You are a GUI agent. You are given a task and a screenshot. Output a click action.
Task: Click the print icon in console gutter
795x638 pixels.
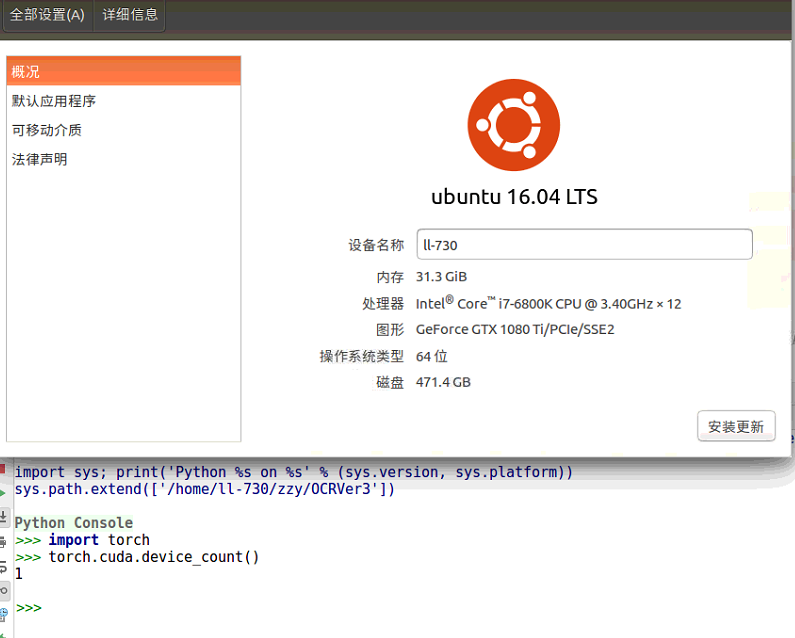point(3,542)
